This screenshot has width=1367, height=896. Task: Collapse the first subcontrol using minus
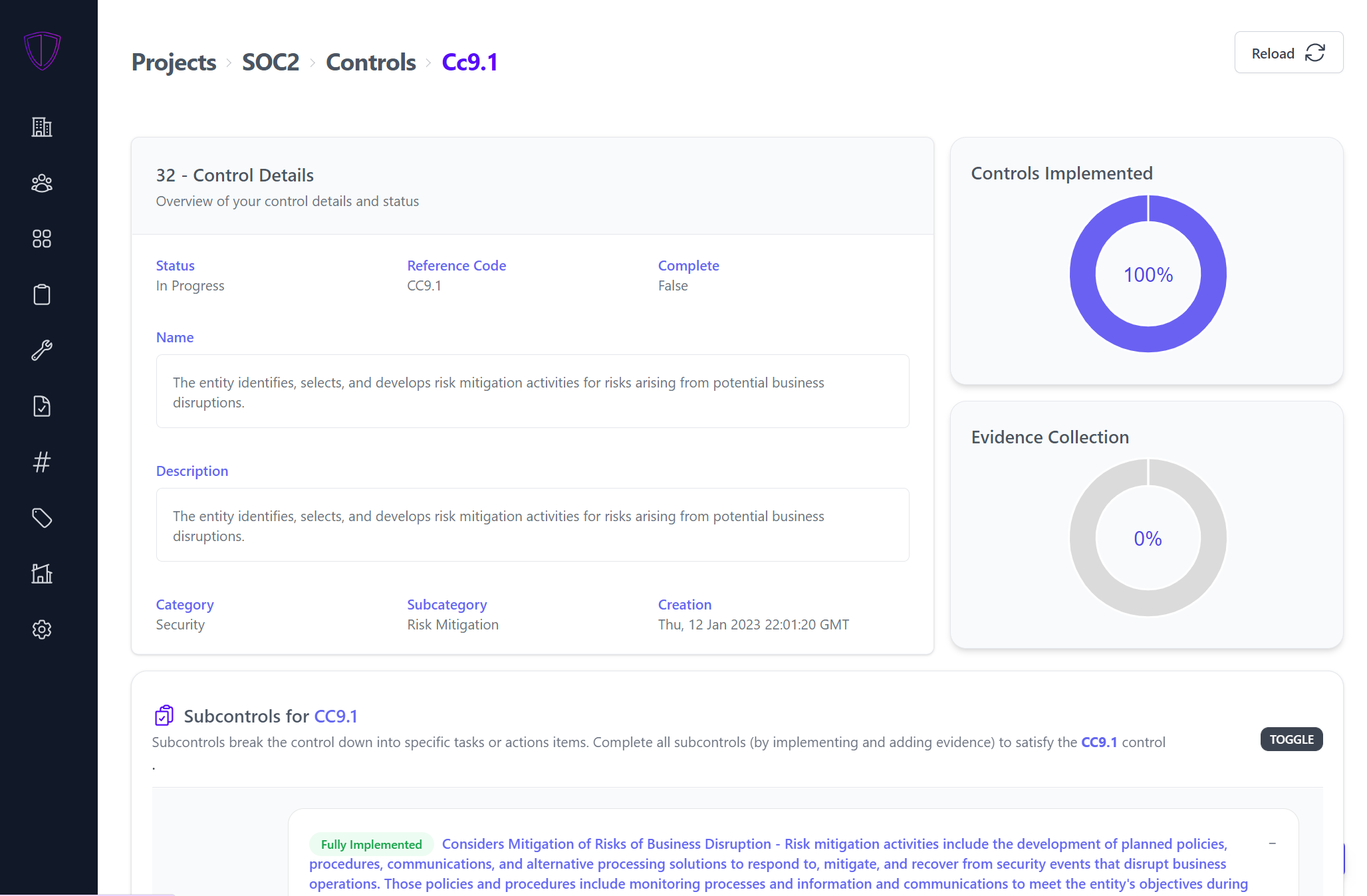tap(1272, 843)
